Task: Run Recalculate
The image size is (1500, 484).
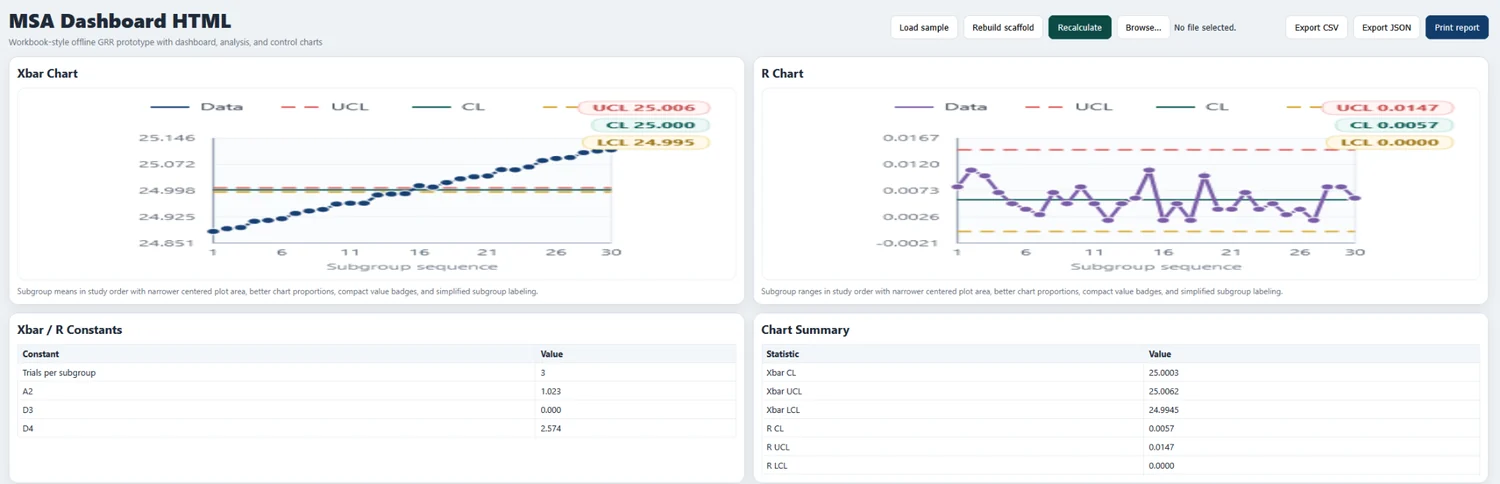Action: 1079,27
